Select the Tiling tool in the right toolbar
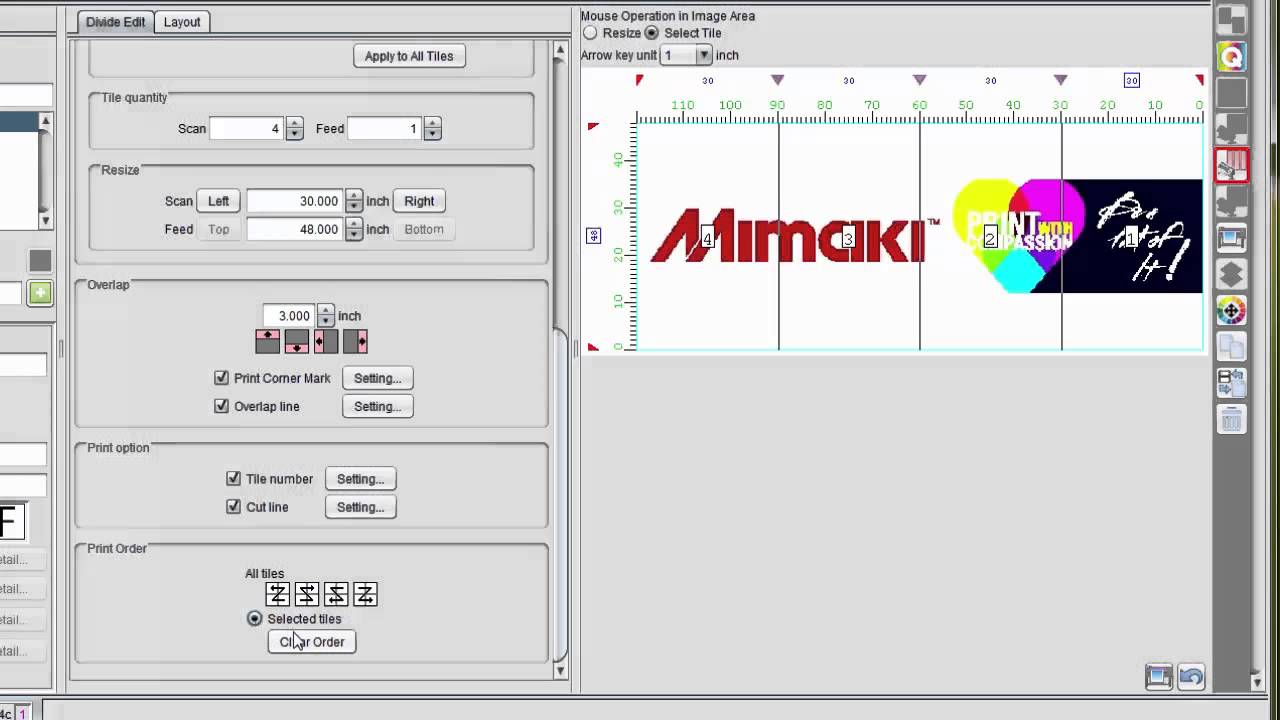This screenshot has width=1280, height=720. coord(1231,166)
